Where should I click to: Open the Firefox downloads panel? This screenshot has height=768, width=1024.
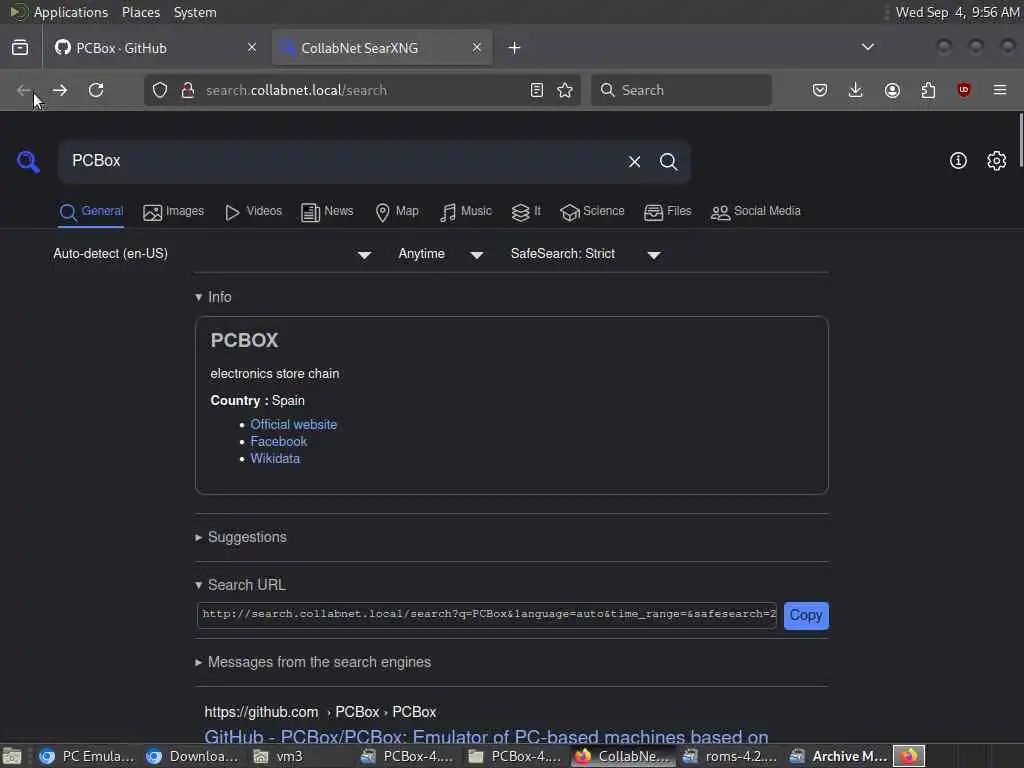coord(856,90)
